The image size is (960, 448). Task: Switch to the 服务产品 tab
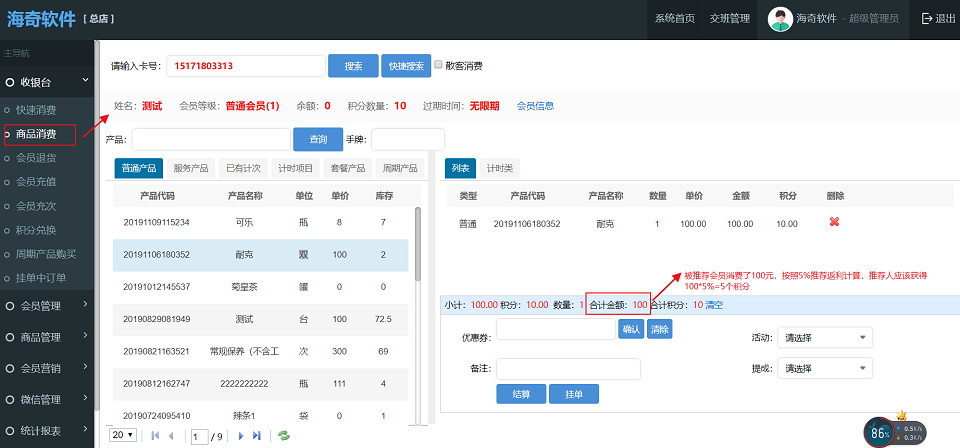click(x=190, y=168)
